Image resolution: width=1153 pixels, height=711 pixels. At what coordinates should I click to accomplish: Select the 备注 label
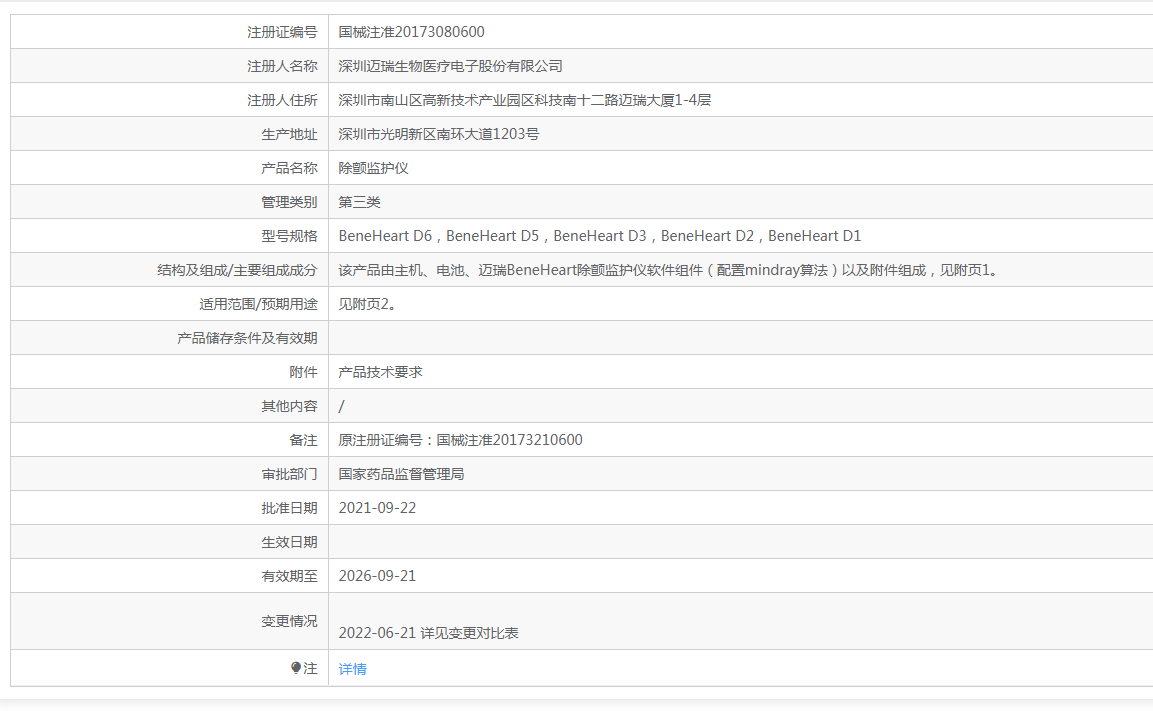(x=303, y=440)
